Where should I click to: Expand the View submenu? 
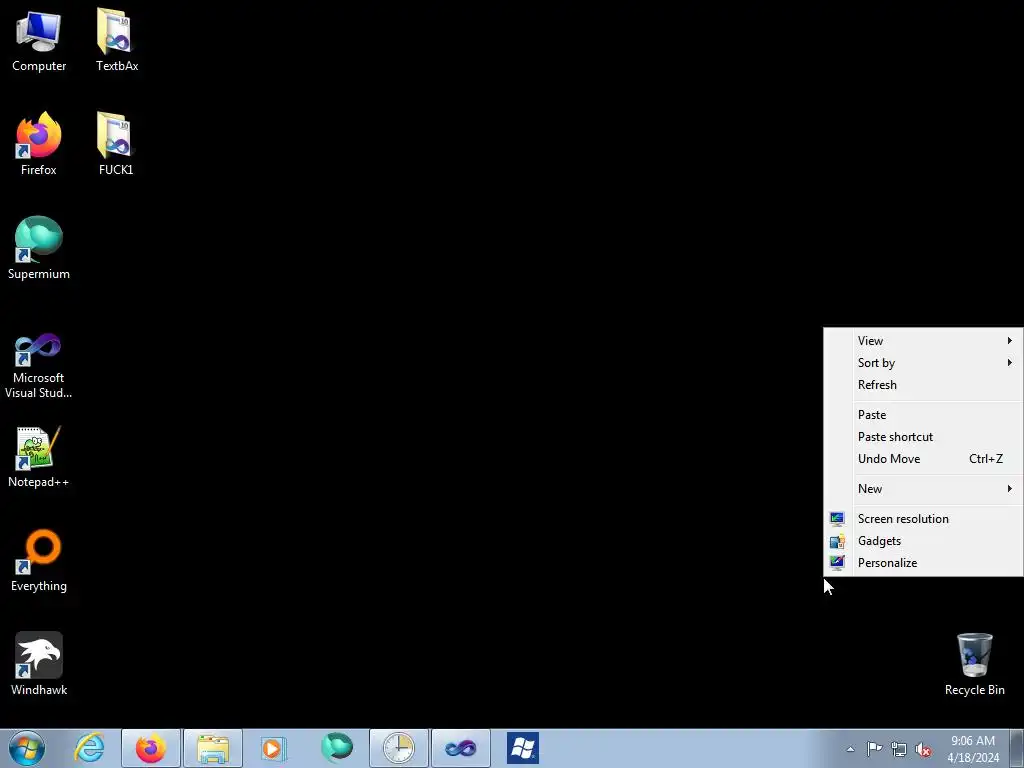point(923,341)
